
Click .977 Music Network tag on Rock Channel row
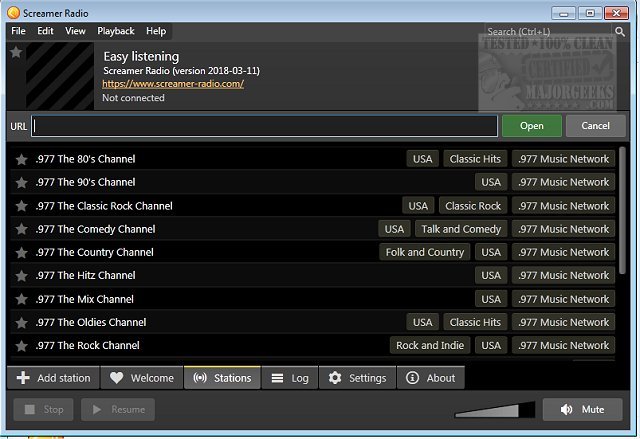(x=563, y=346)
